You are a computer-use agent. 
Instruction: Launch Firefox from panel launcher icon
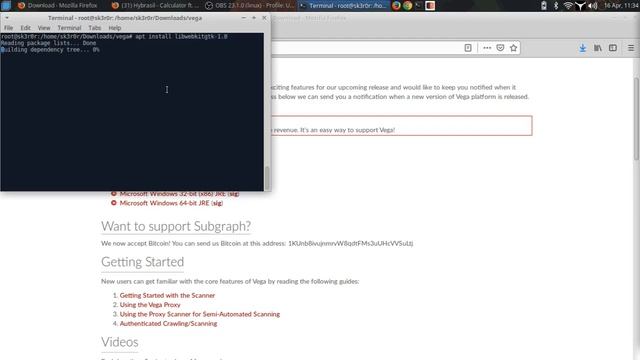[396, 5]
